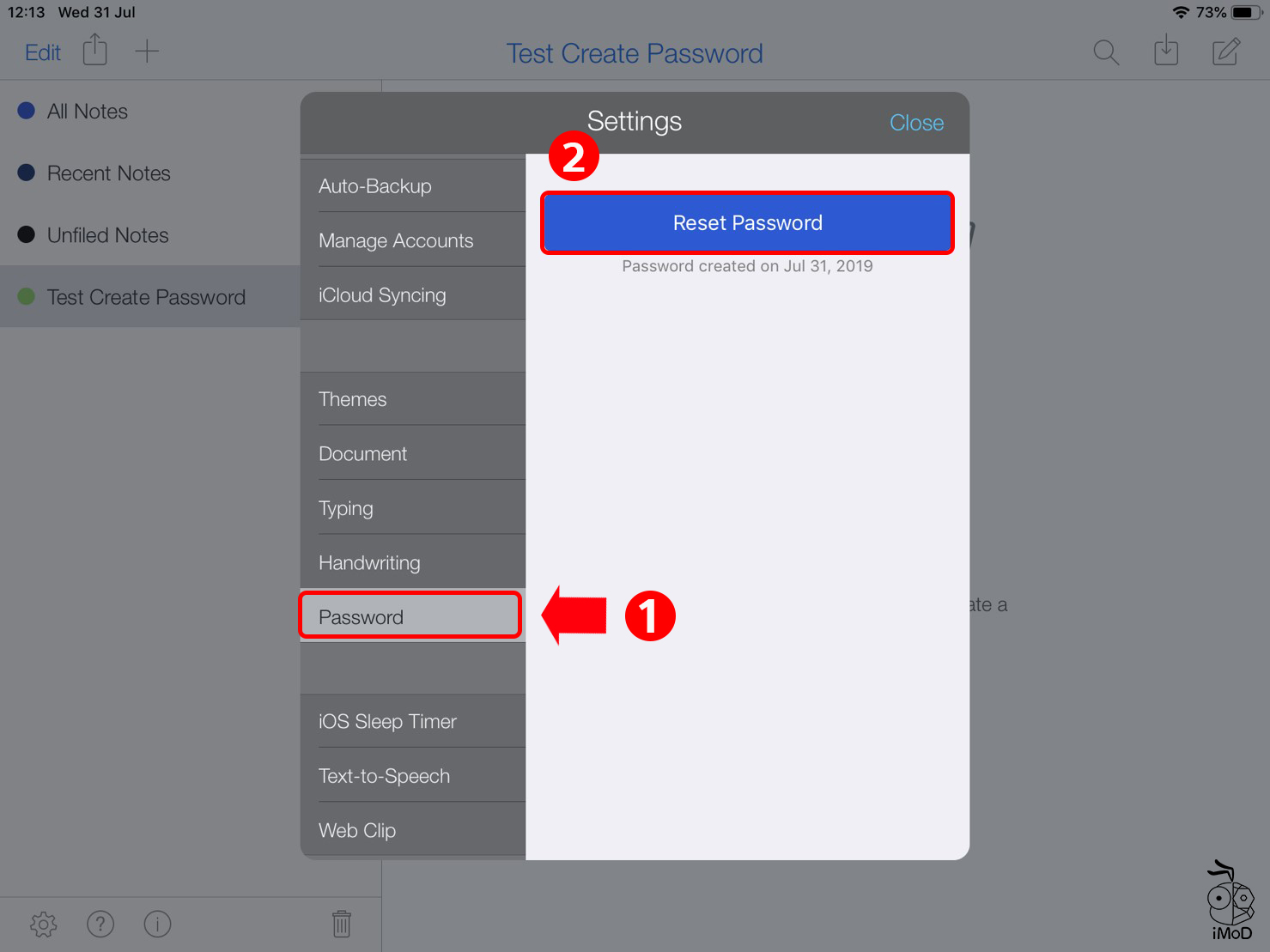Close the Settings dialog
Screen dimensions: 1270x952
click(915, 122)
